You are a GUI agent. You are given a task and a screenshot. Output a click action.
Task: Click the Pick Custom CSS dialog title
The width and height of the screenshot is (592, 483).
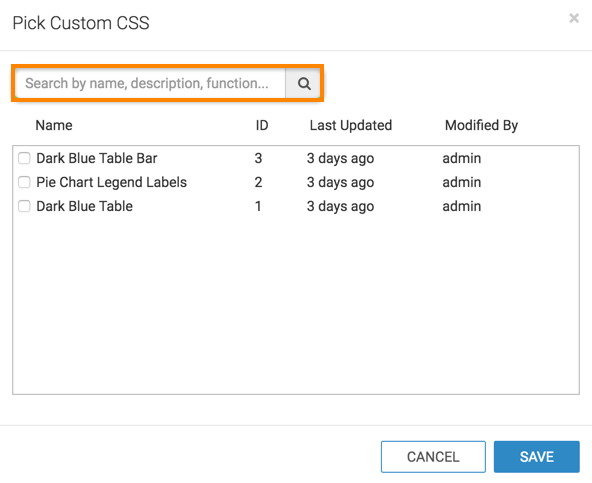click(81, 23)
